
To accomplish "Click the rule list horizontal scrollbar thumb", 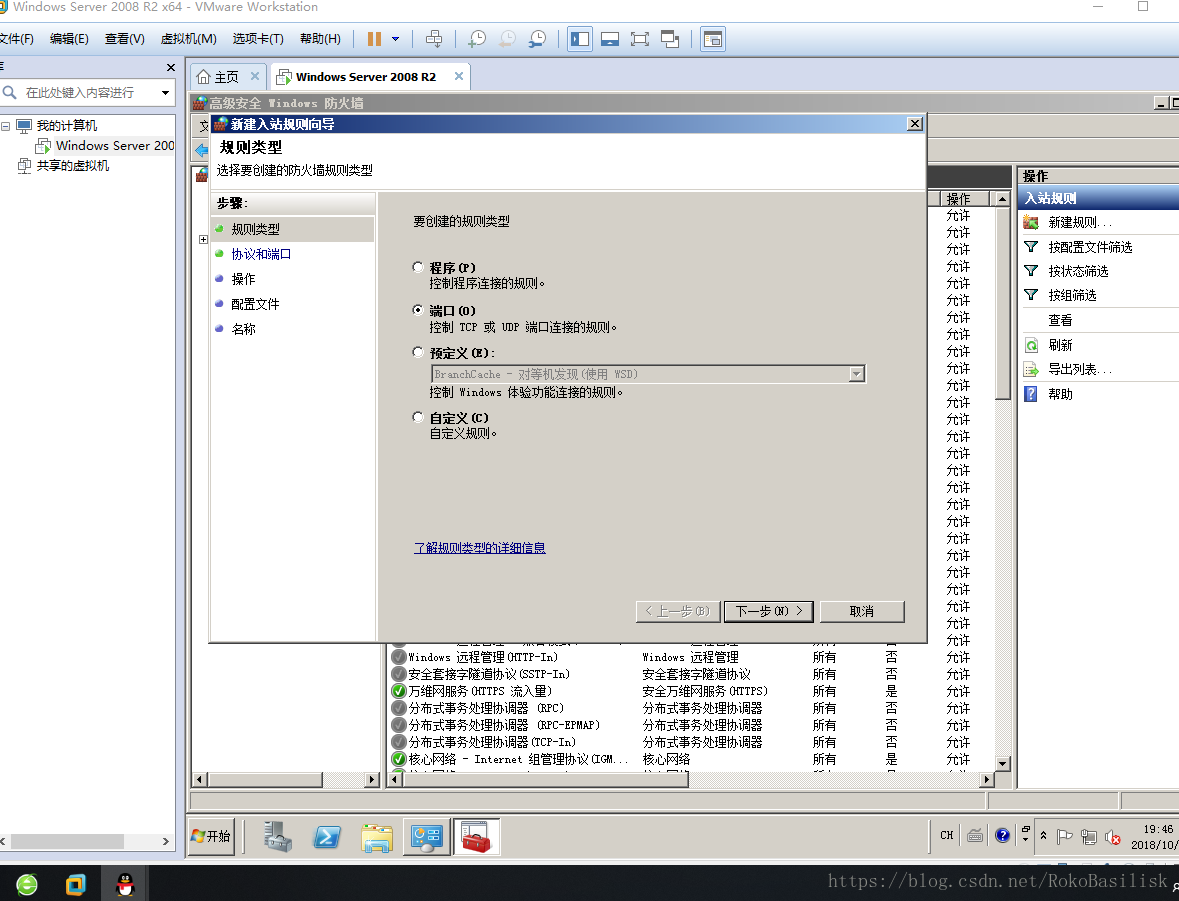I will coord(547,780).
